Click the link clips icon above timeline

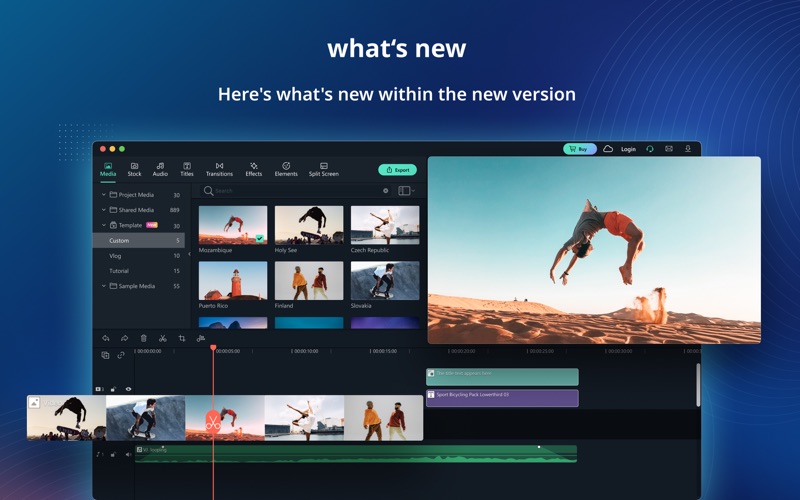[x=121, y=355]
